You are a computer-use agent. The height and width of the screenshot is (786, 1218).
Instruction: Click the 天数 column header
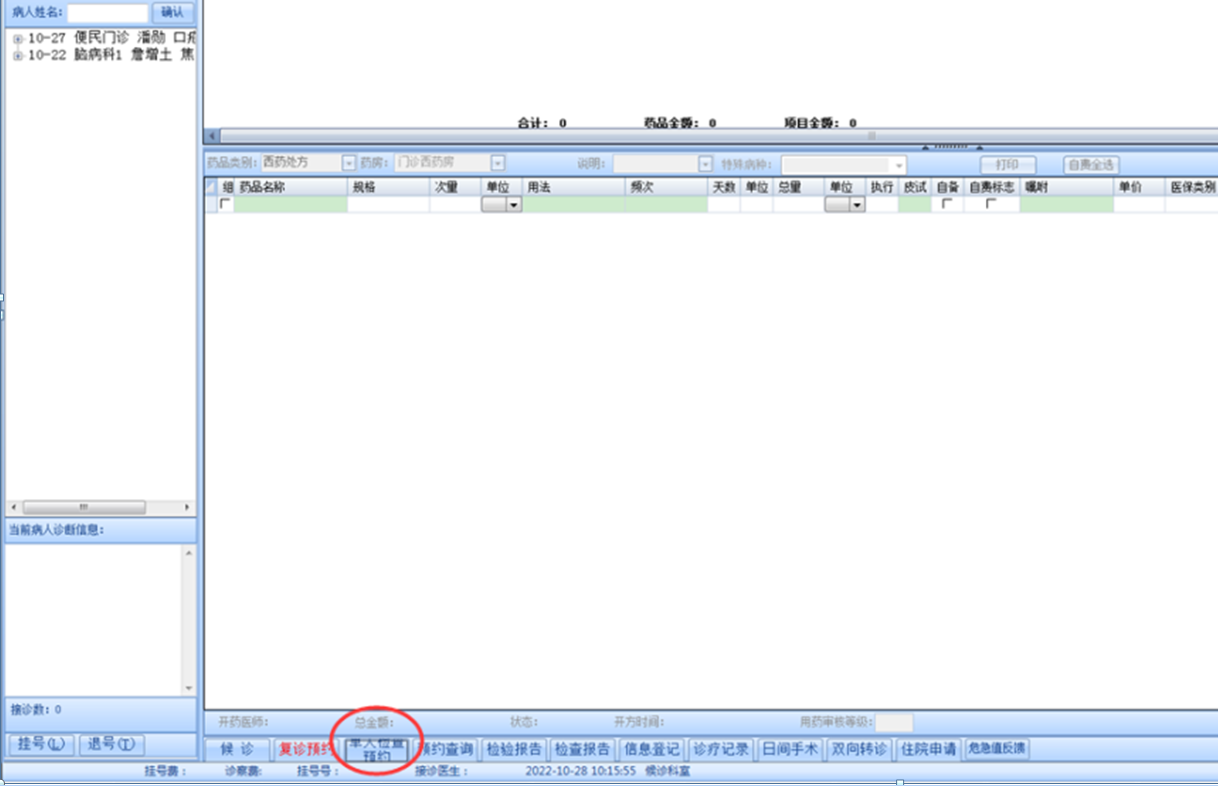tap(724, 187)
